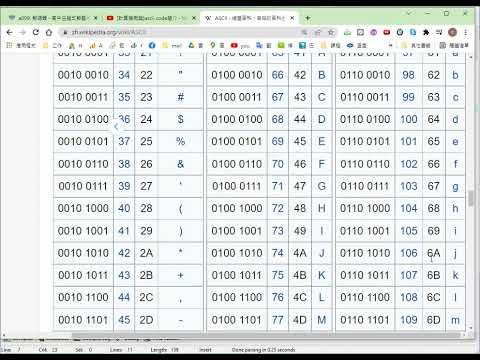Image resolution: width=480 pixels, height=360 pixels.
Task: Open the media control icon in toolbar
Action: 439,32
